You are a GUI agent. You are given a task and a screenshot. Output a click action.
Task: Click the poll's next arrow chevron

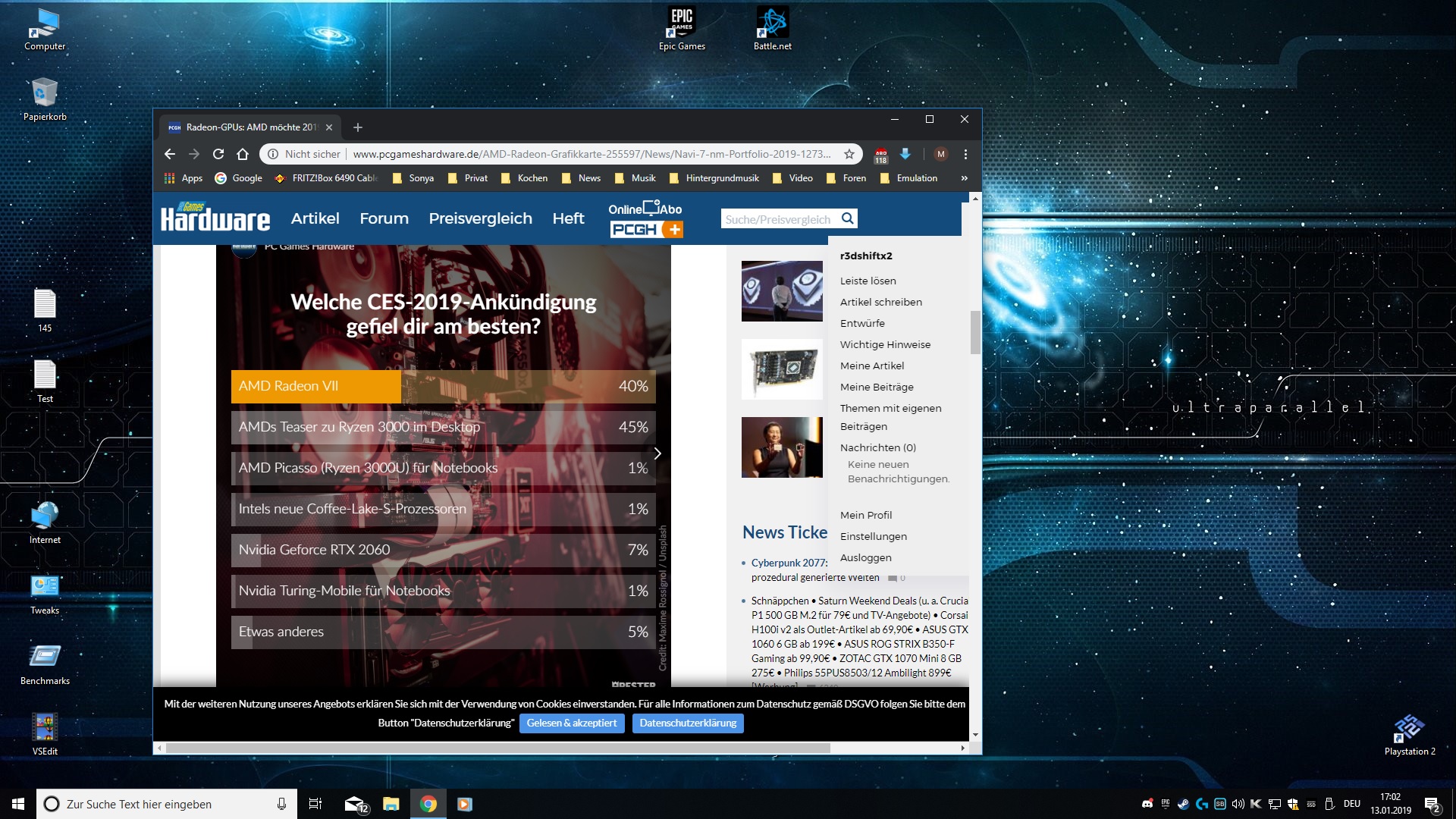657,453
